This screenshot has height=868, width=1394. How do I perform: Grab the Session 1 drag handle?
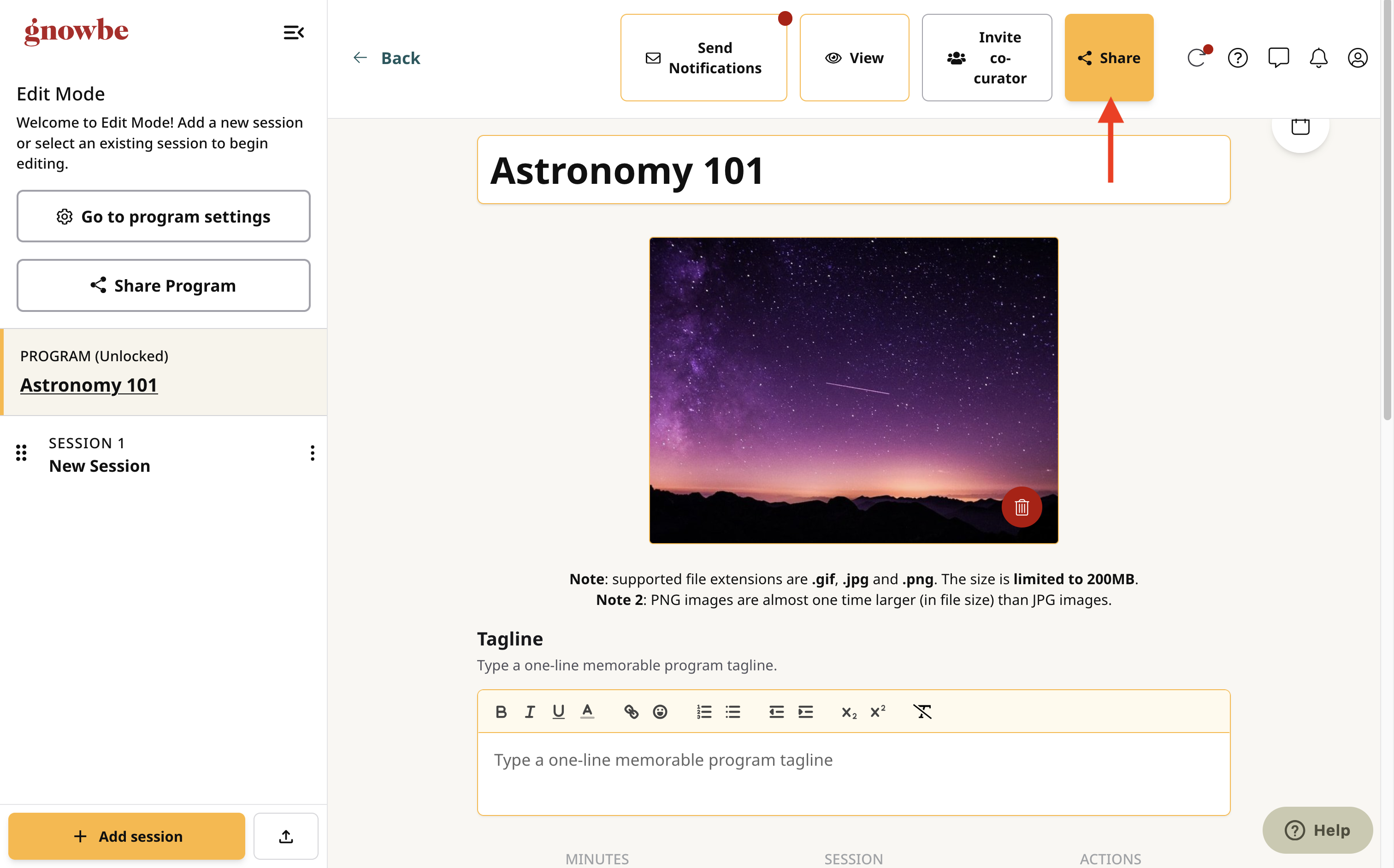tap(21, 453)
